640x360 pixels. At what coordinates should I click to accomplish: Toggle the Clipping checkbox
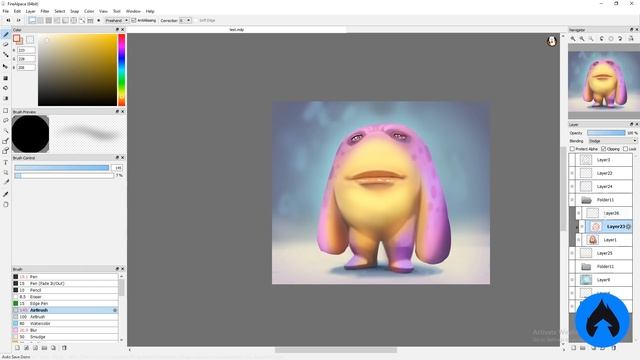tap(604, 149)
